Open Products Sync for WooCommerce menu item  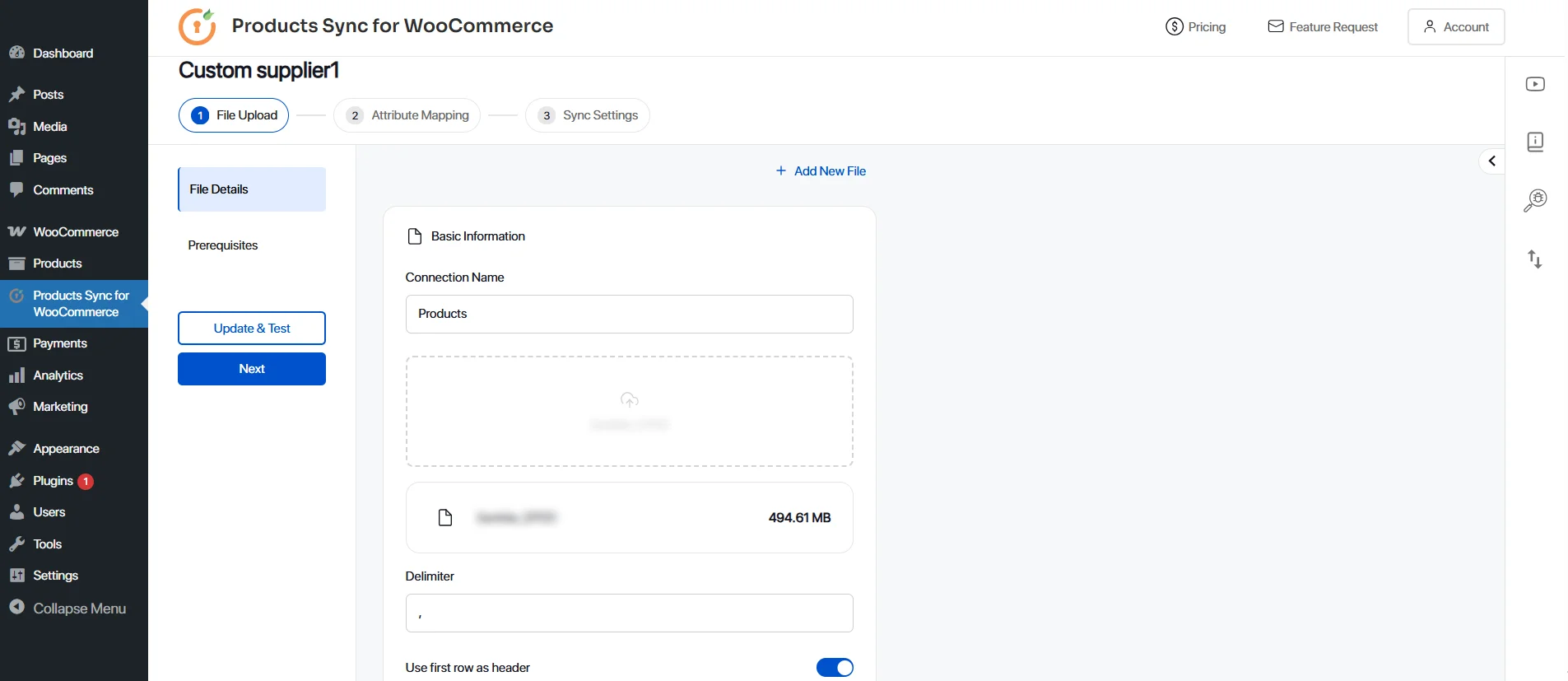click(74, 304)
